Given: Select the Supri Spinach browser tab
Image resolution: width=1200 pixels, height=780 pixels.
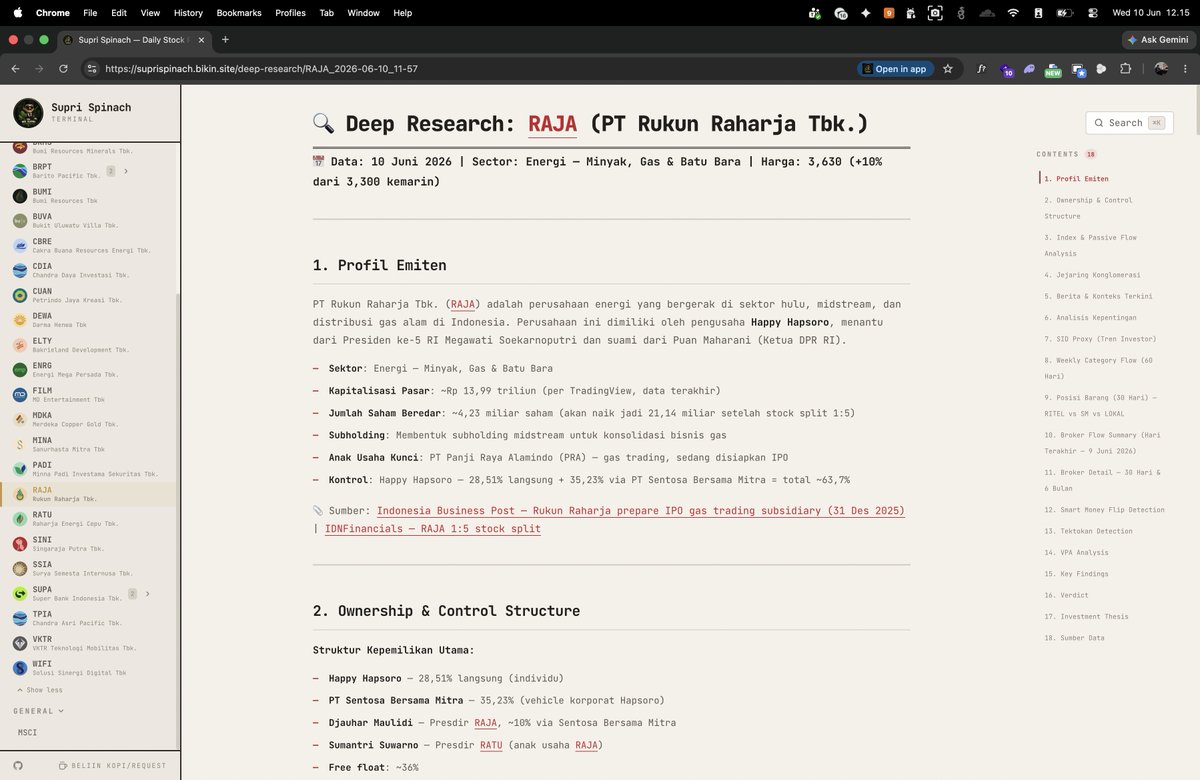Looking at the screenshot, I should 132,40.
